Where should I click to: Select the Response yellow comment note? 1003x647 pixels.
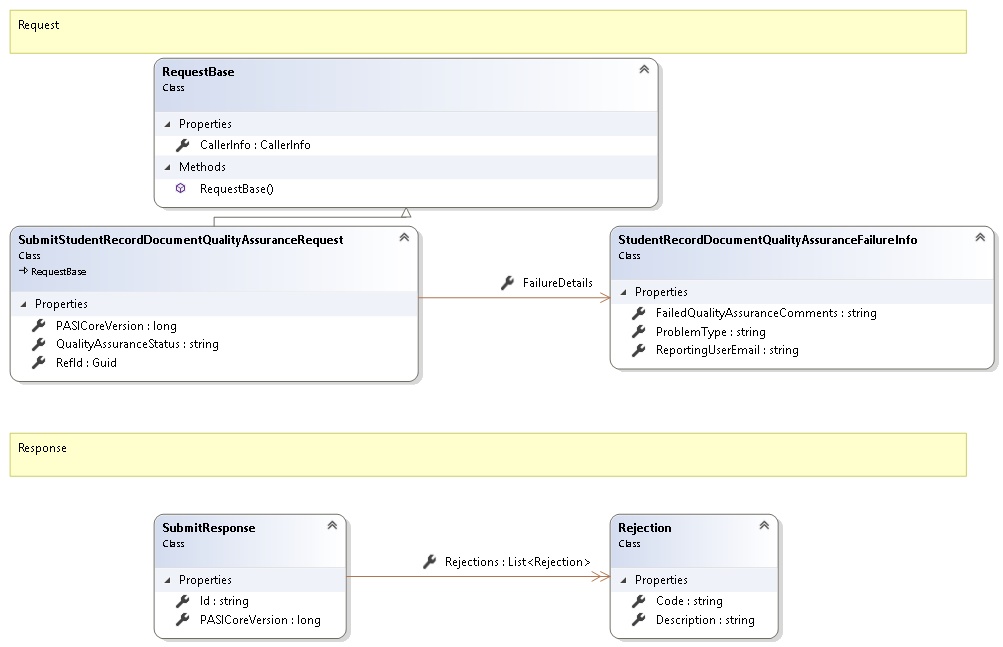tap(488, 455)
